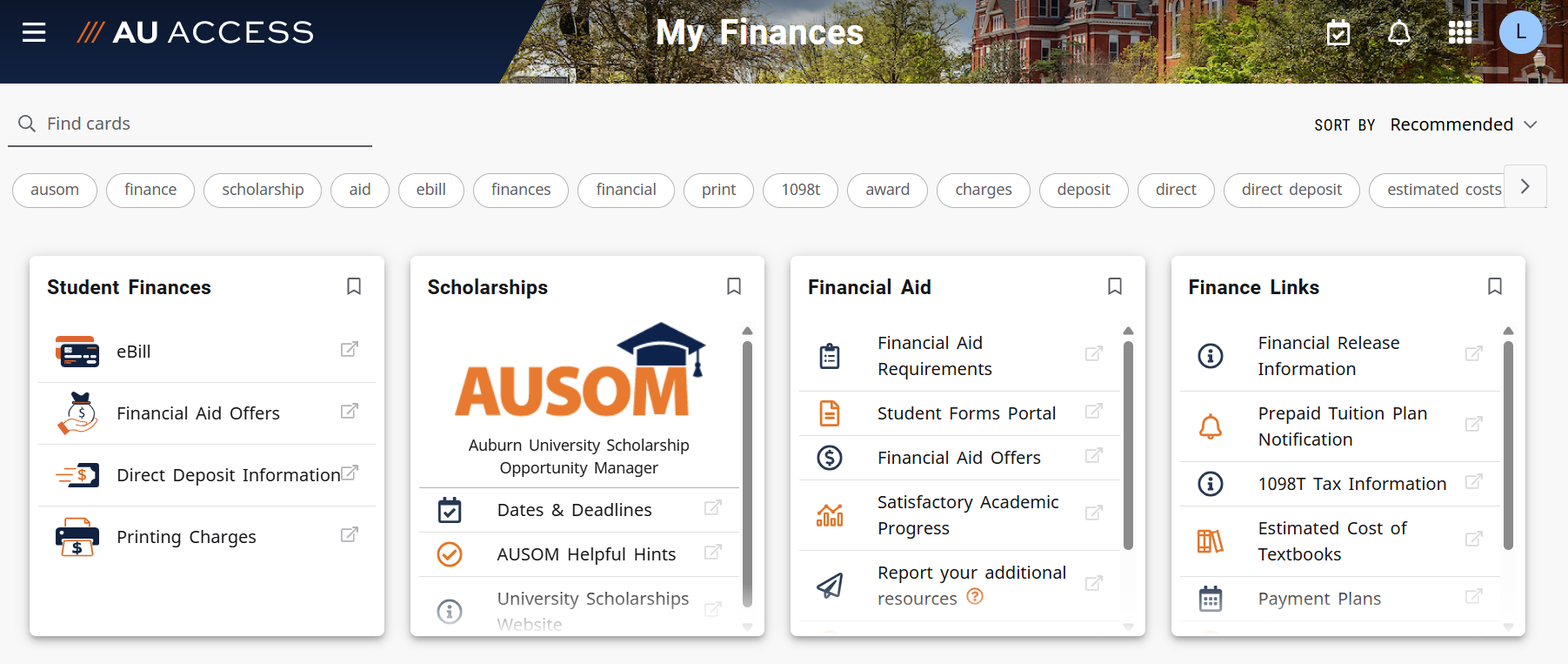Bookmark the Scholarships card
Viewport: 1568px width, 664px height.
point(734,286)
